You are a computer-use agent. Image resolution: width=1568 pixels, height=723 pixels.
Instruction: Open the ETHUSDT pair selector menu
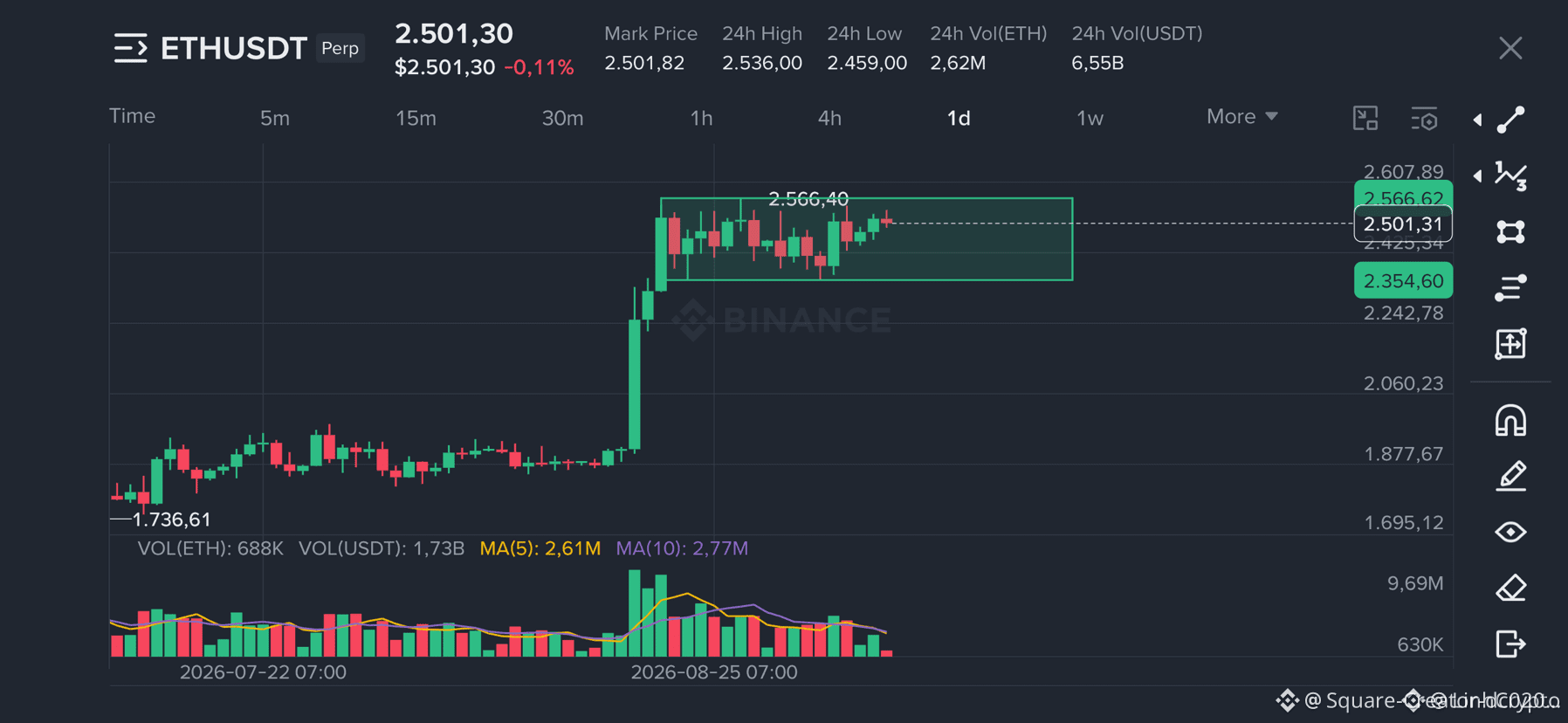[x=129, y=48]
